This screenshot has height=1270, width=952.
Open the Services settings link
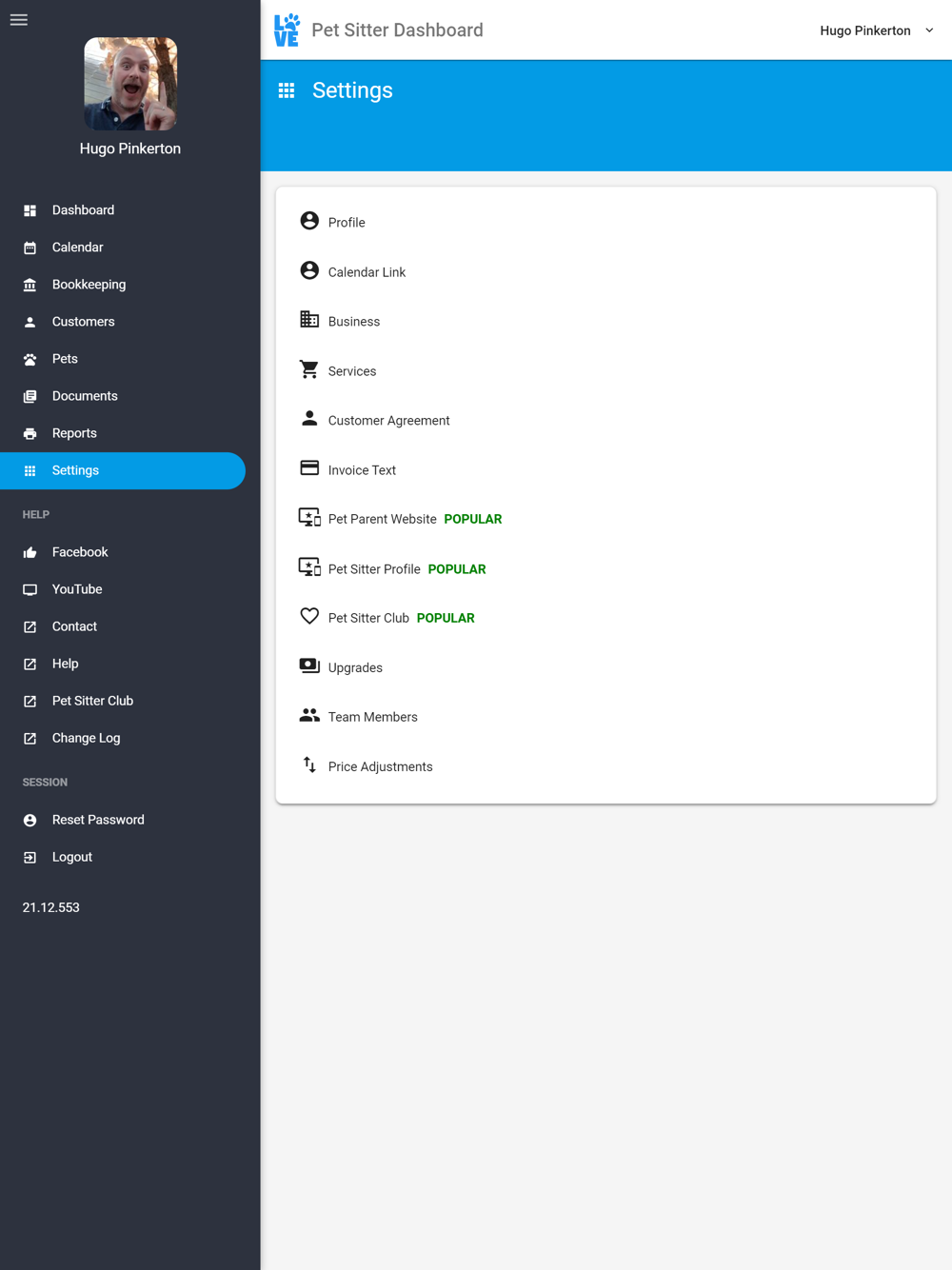coord(352,371)
